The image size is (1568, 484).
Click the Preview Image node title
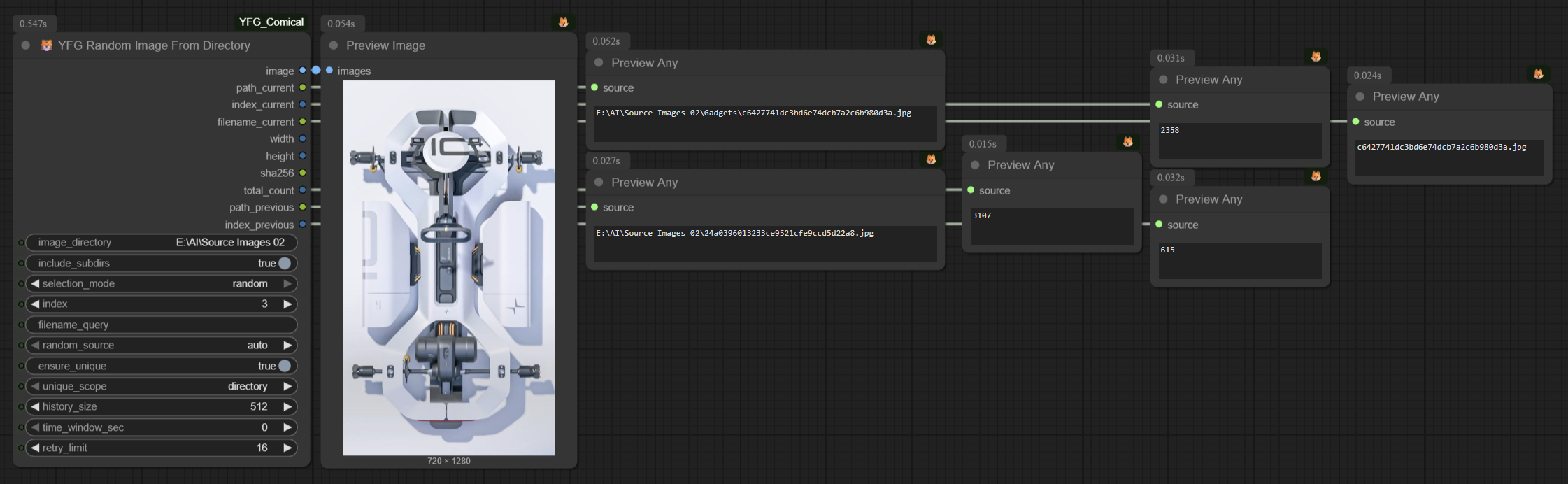385,45
